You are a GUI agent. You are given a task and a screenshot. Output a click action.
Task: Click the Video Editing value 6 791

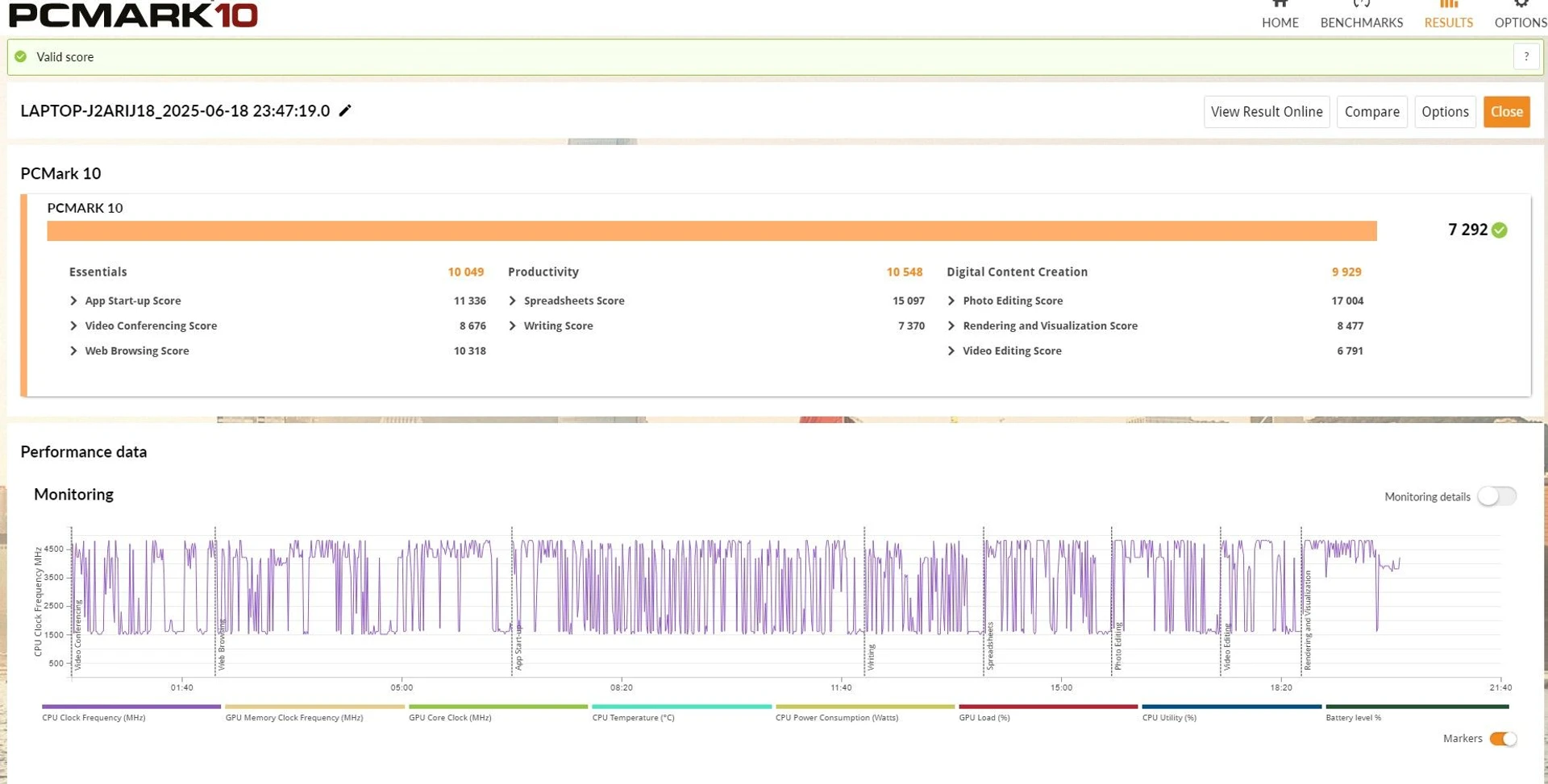click(1350, 351)
